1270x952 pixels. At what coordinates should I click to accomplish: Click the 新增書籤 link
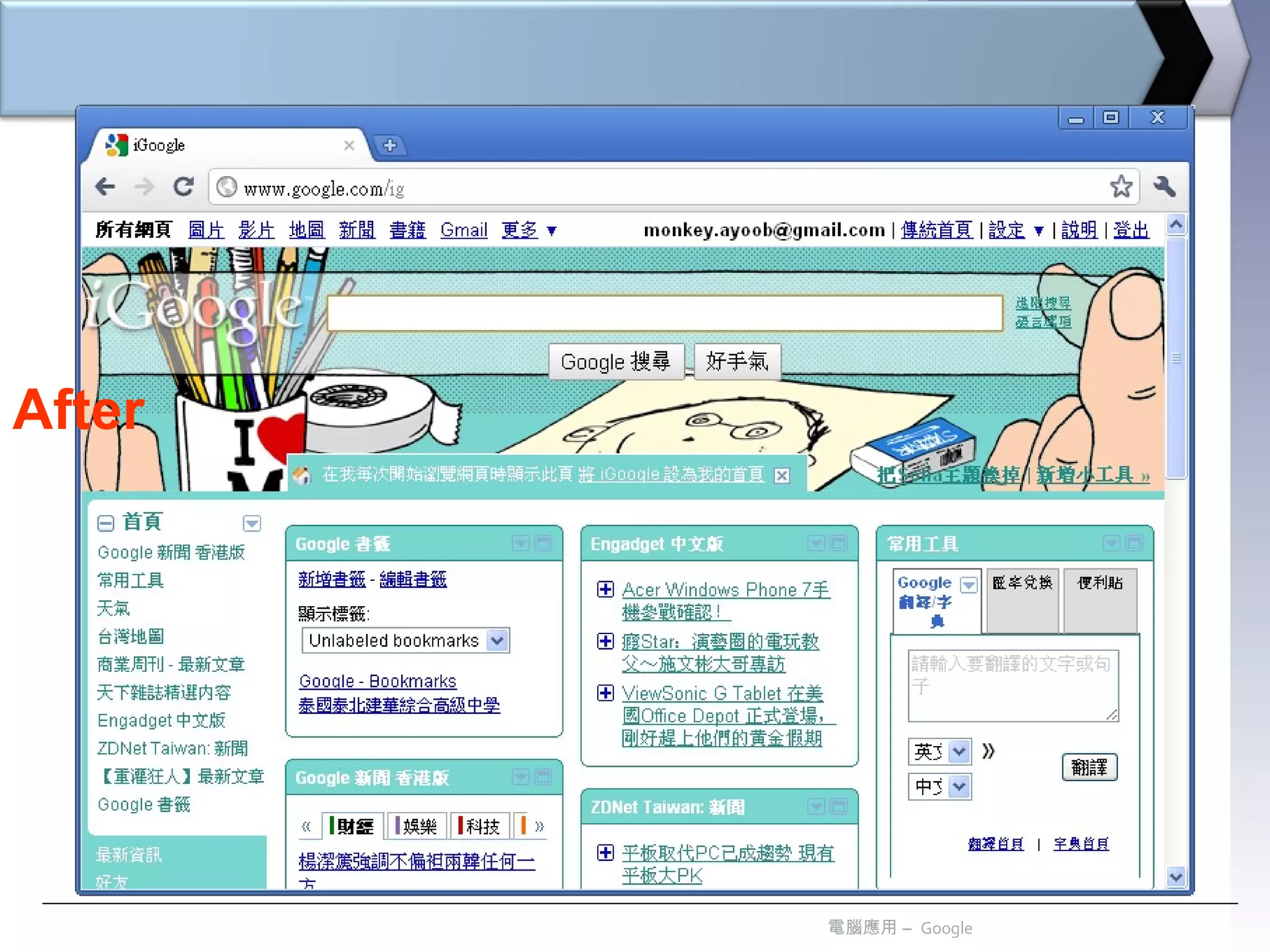coord(332,580)
